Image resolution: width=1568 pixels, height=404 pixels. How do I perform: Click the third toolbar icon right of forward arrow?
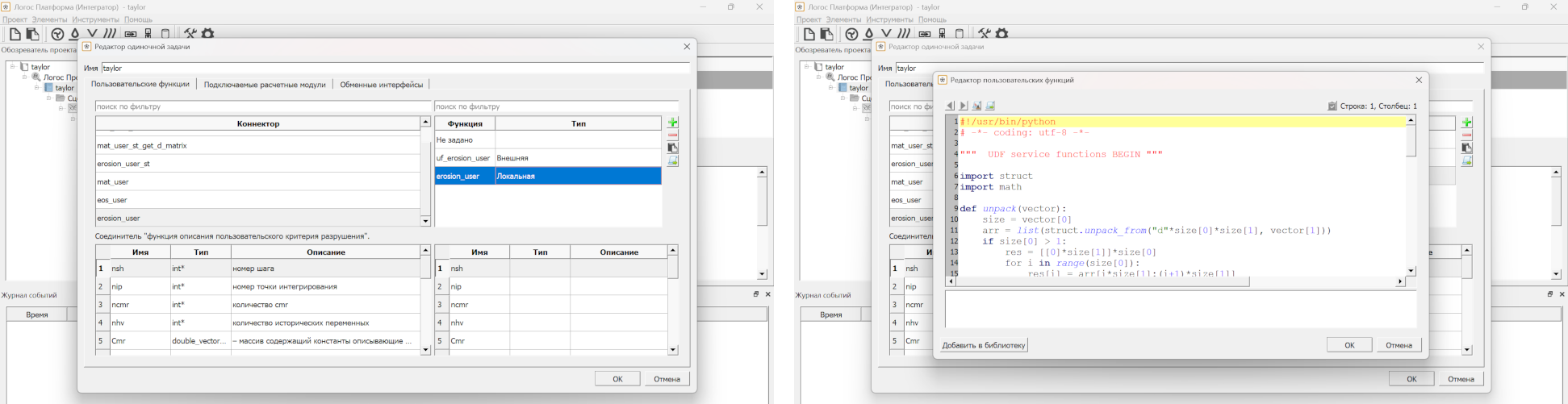point(976,106)
